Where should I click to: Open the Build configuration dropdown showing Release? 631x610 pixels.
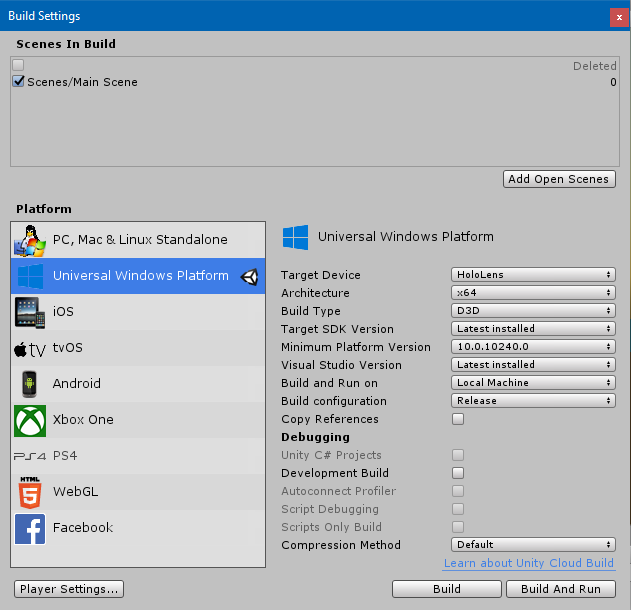coord(533,401)
